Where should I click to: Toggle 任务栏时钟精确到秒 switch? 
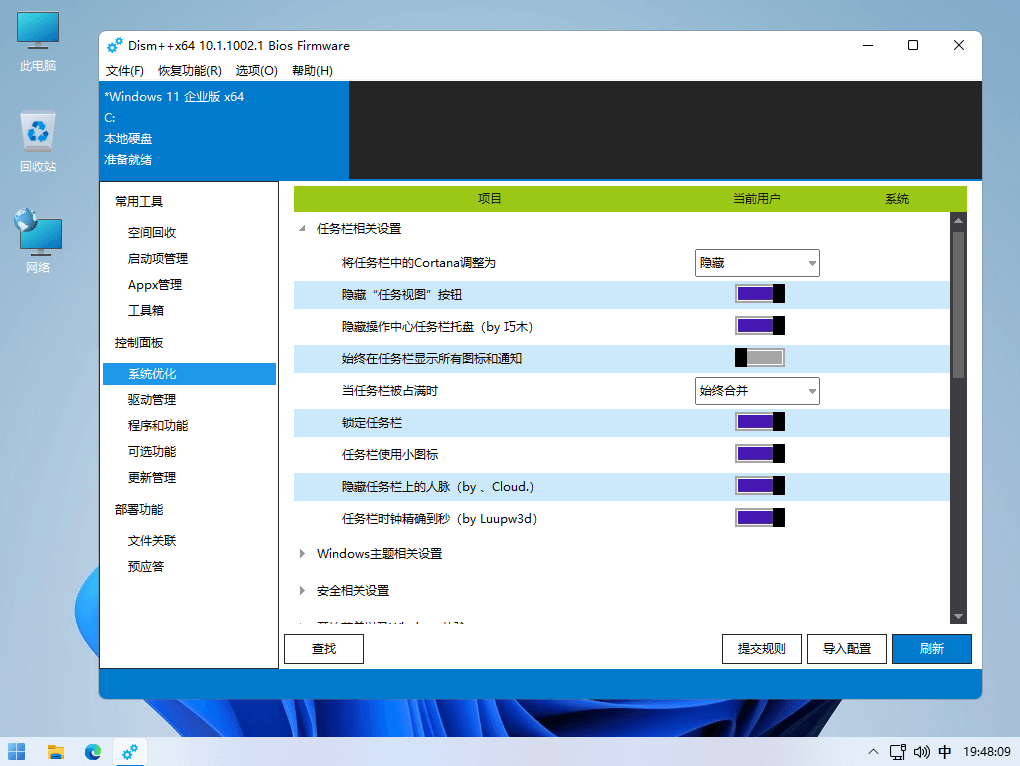(x=760, y=518)
